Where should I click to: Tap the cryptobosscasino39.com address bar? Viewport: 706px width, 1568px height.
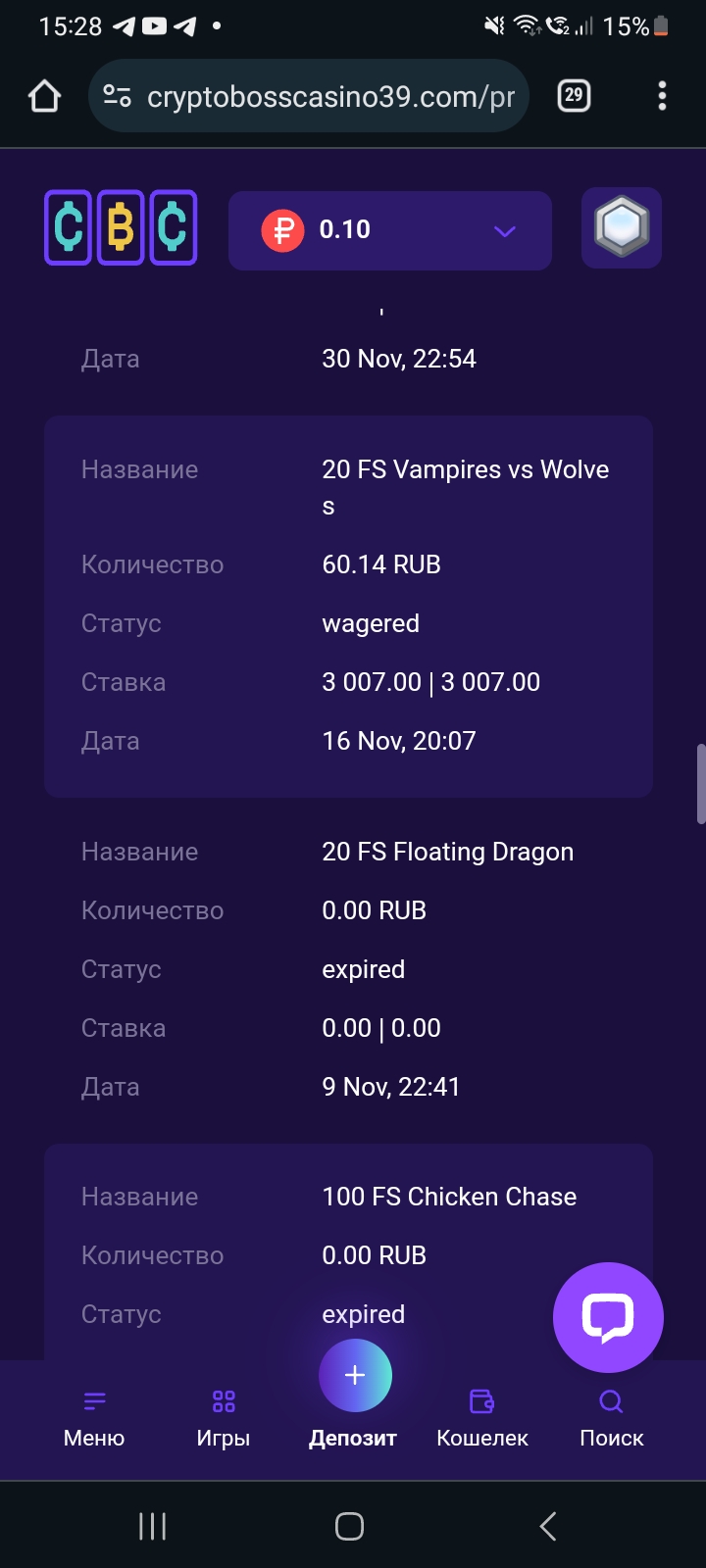tap(330, 97)
